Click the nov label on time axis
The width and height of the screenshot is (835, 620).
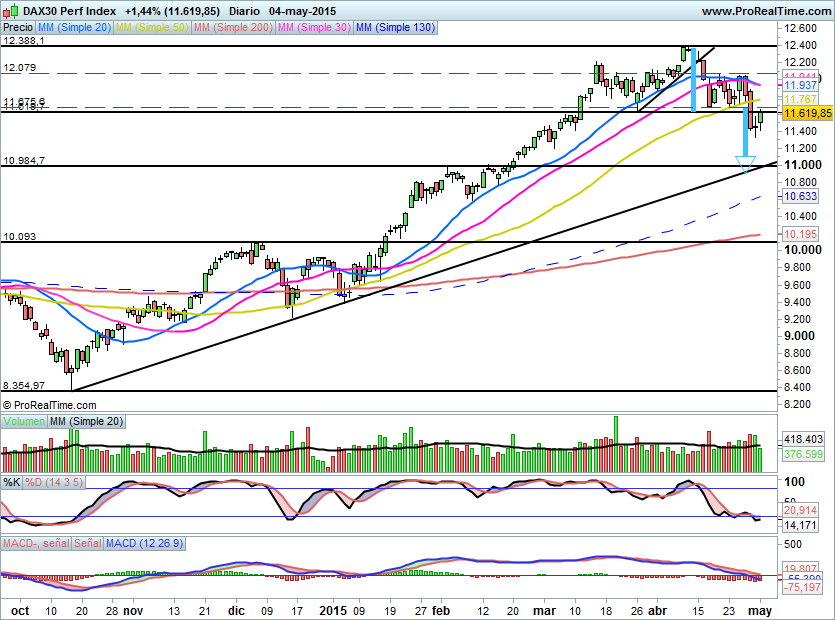click(x=133, y=610)
